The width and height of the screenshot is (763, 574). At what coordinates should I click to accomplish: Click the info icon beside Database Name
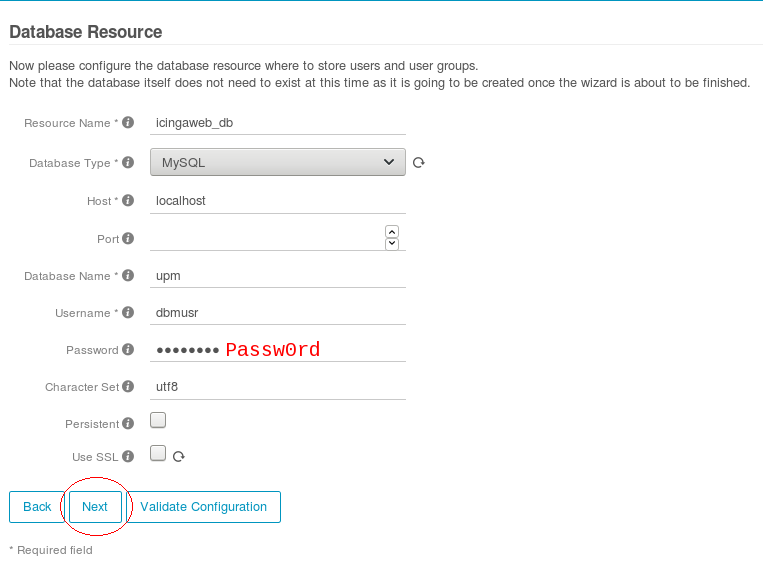point(128,275)
